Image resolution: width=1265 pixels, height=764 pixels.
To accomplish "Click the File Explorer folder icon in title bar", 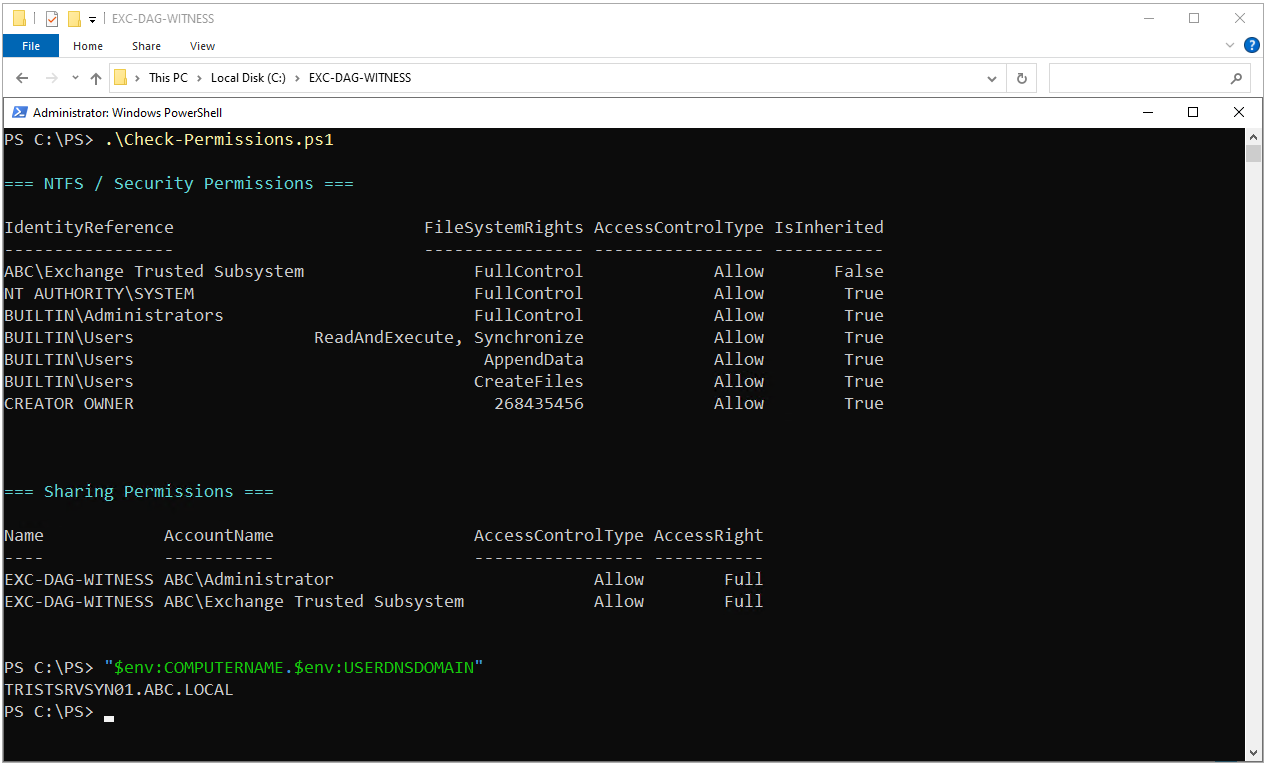I will point(19,18).
